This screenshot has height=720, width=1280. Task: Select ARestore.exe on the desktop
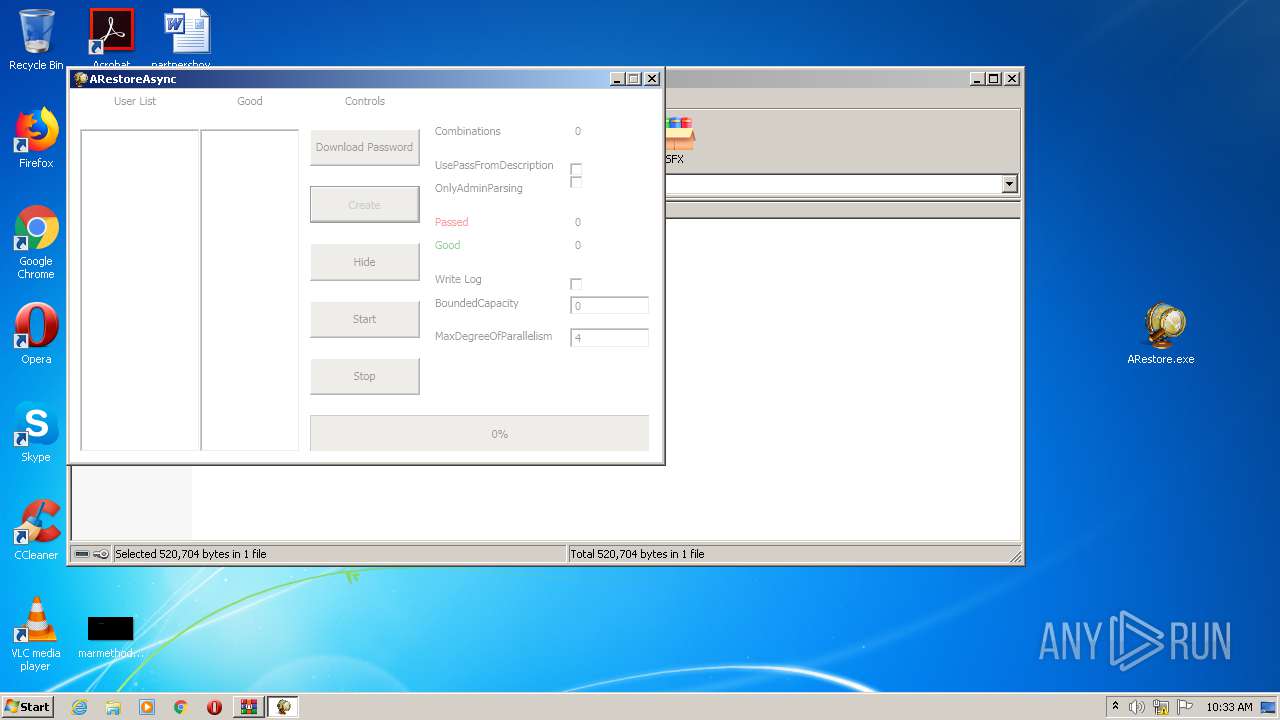coord(1161,334)
